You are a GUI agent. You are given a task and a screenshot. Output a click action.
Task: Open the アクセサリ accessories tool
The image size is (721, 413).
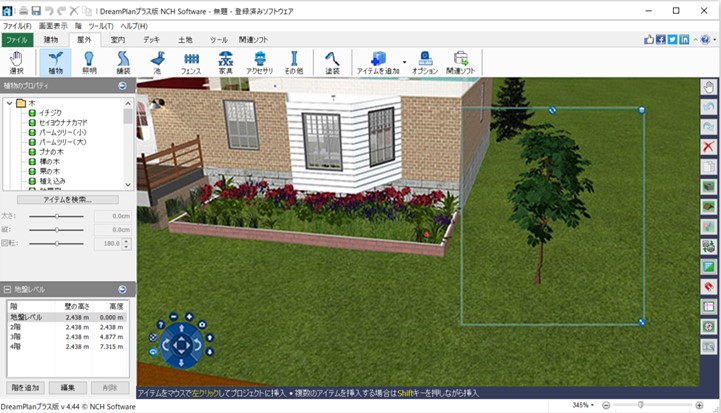[260, 63]
